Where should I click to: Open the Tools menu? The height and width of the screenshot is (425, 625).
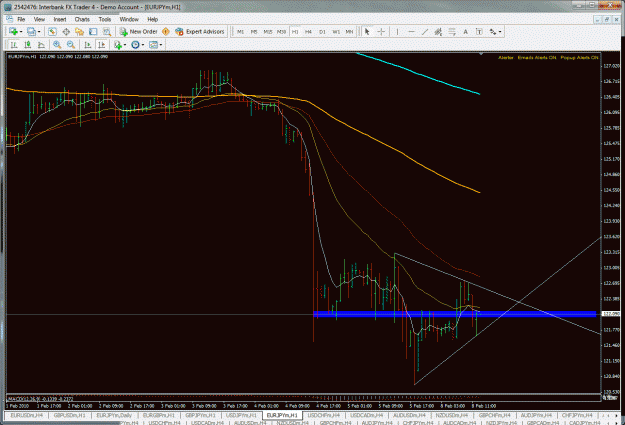point(105,19)
